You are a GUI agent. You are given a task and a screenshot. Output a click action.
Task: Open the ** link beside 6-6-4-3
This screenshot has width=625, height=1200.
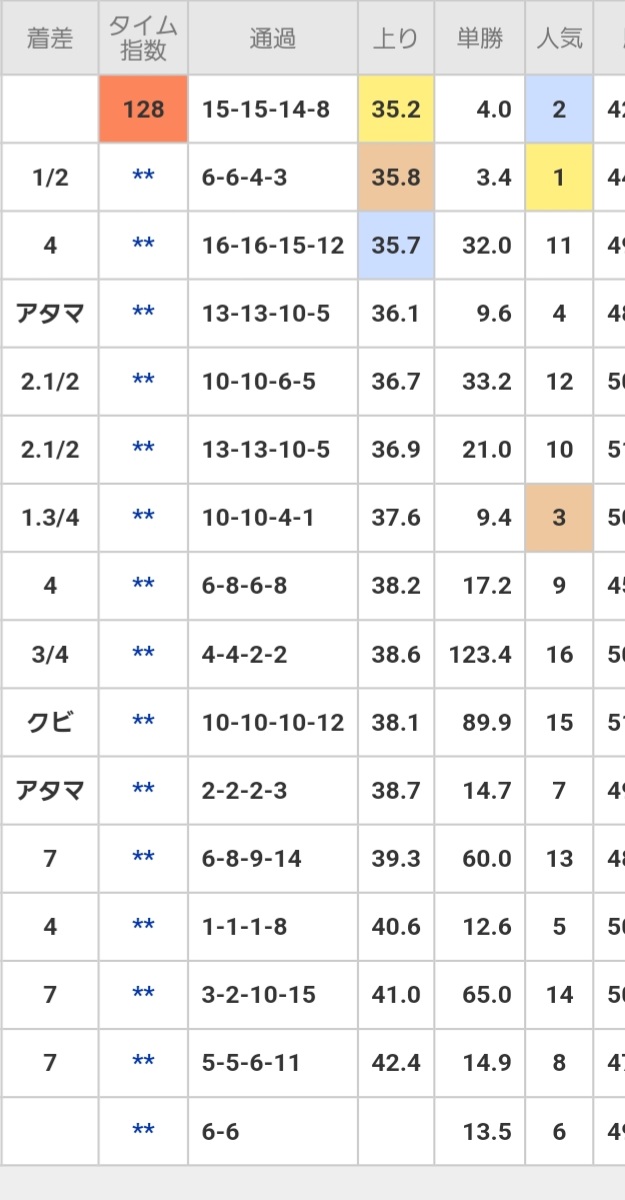pos(143,177)
